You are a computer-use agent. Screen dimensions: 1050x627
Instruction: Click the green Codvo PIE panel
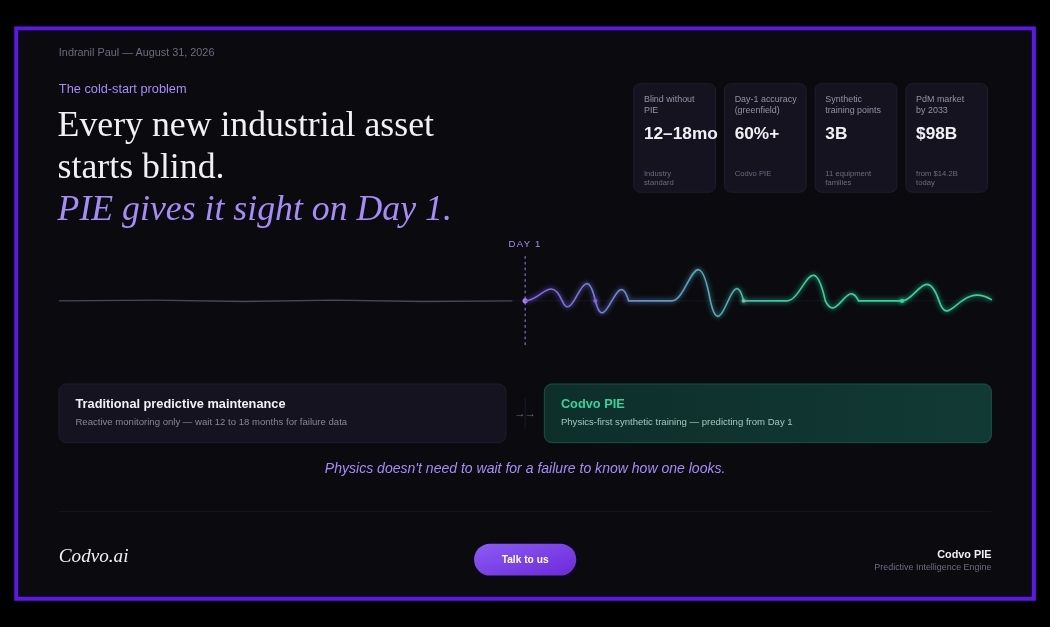767,413
